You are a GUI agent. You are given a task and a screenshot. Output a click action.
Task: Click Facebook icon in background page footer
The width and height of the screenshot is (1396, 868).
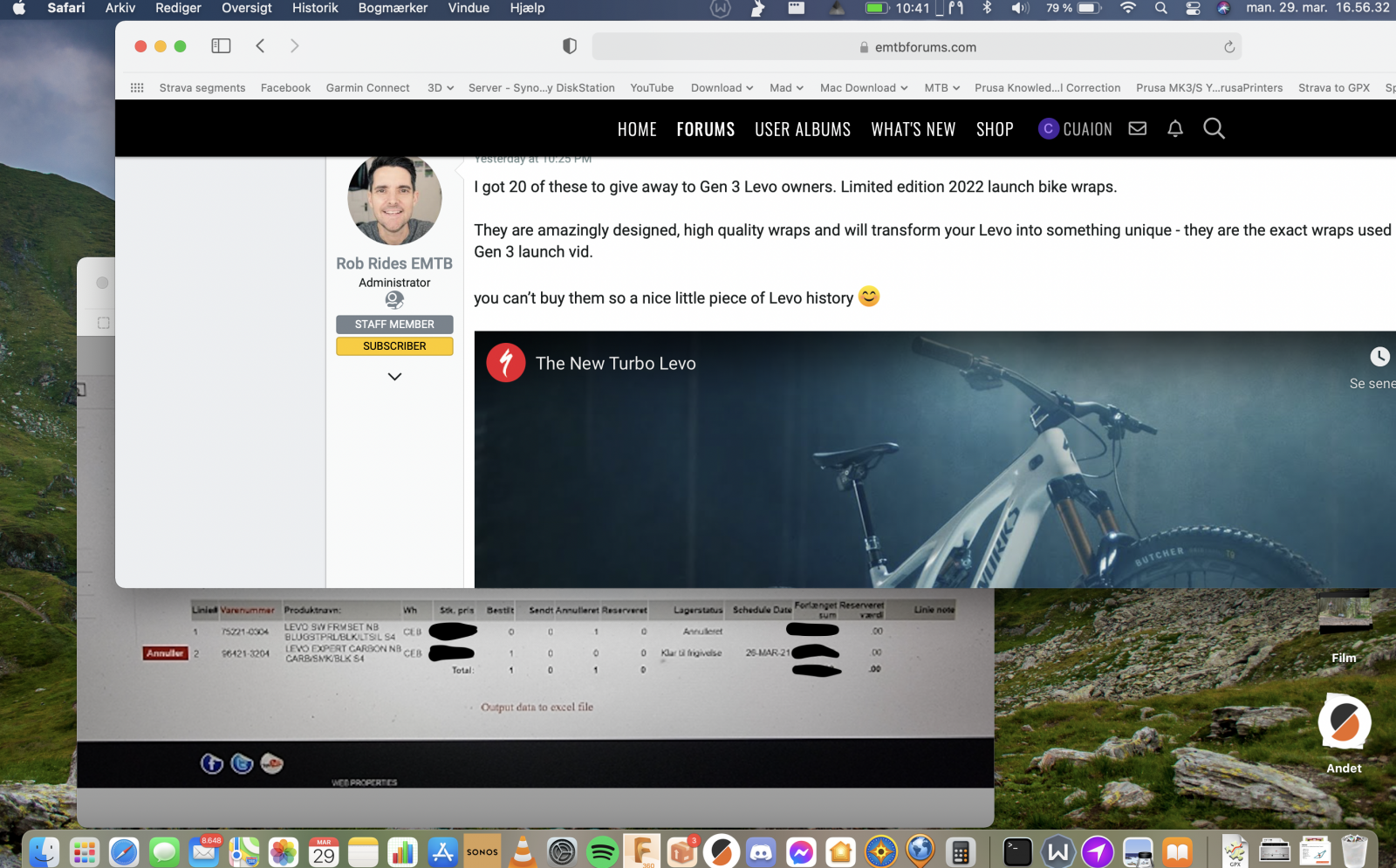tap(212, 764)
